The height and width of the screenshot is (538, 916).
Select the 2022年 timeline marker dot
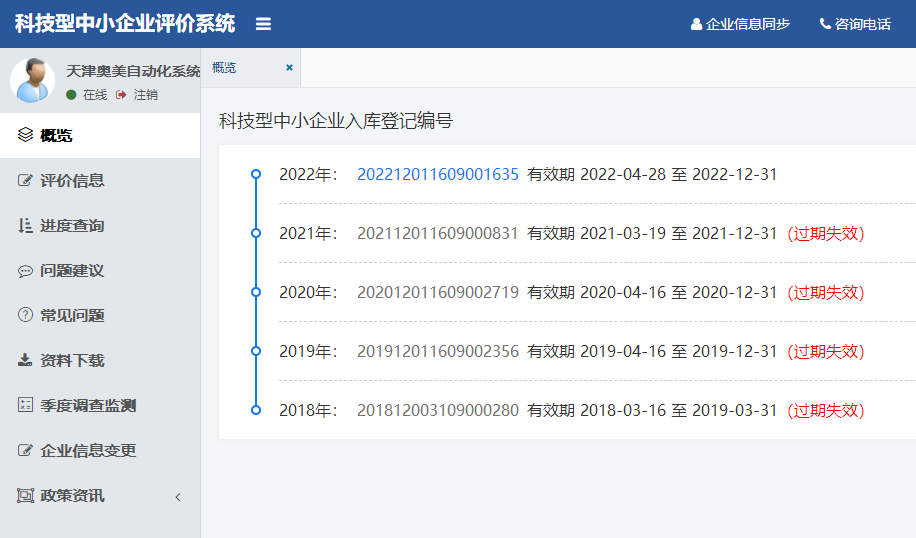click(256, 174)
